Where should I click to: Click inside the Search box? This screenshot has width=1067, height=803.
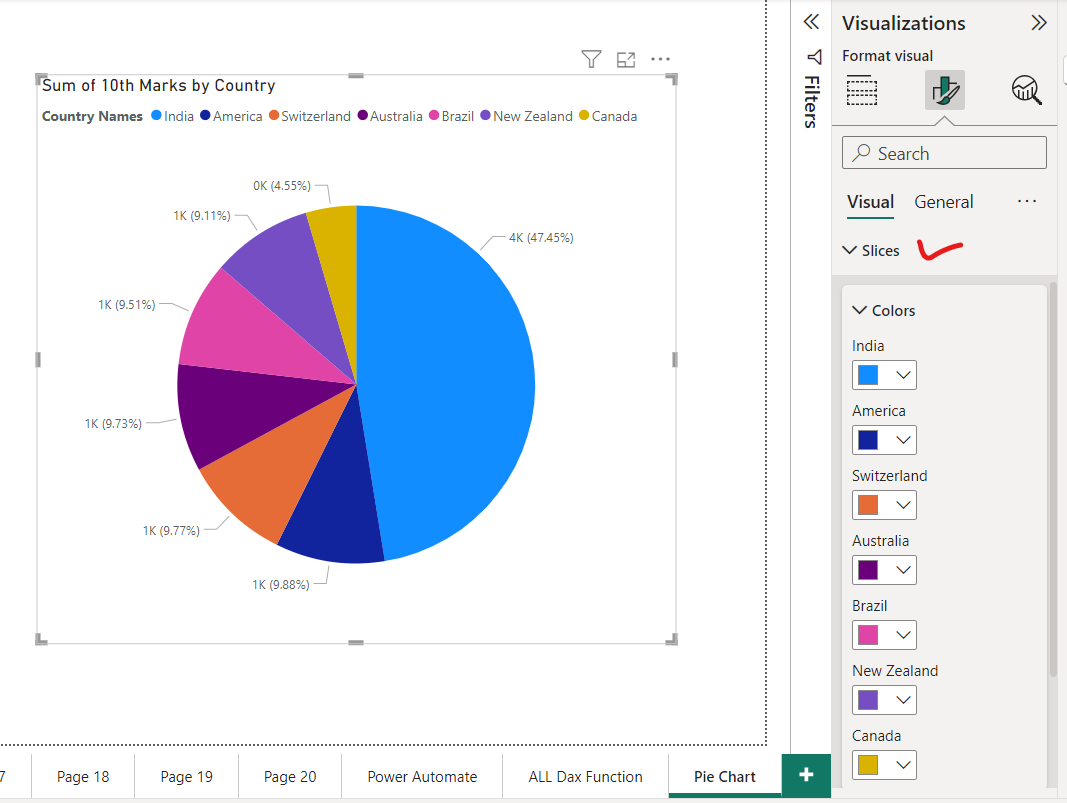(943, 152)
